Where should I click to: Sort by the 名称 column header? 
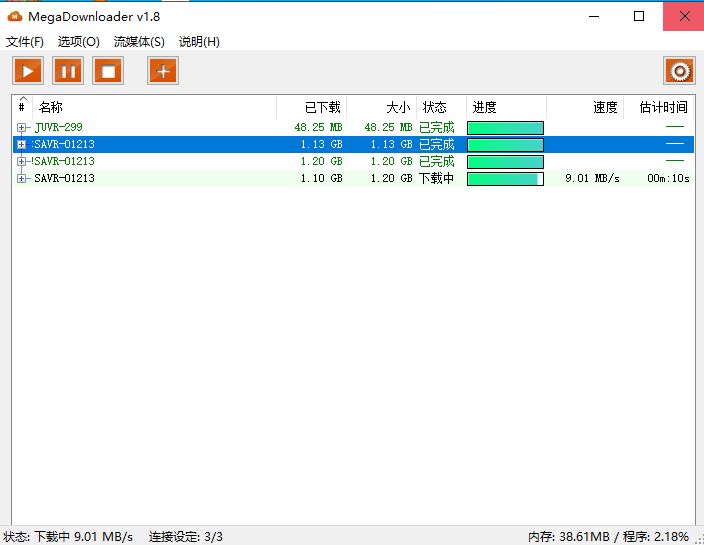coord(154,107)
